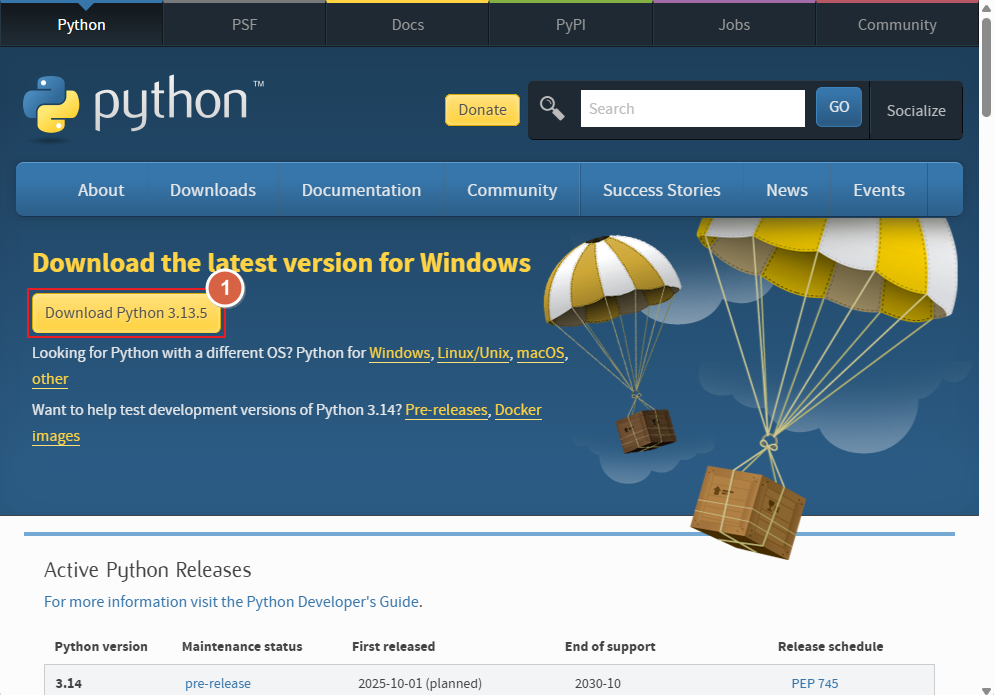Click the '2025-10-01 (planned)' cell

420,683
